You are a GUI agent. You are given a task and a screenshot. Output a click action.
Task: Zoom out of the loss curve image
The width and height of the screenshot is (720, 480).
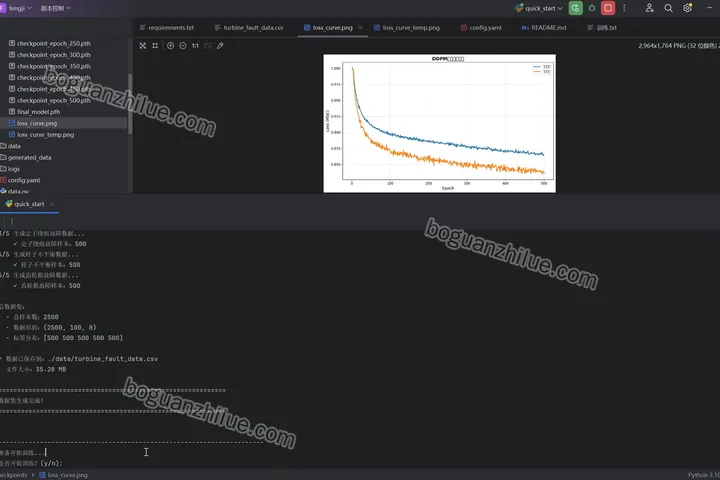(x=183, y=45)
